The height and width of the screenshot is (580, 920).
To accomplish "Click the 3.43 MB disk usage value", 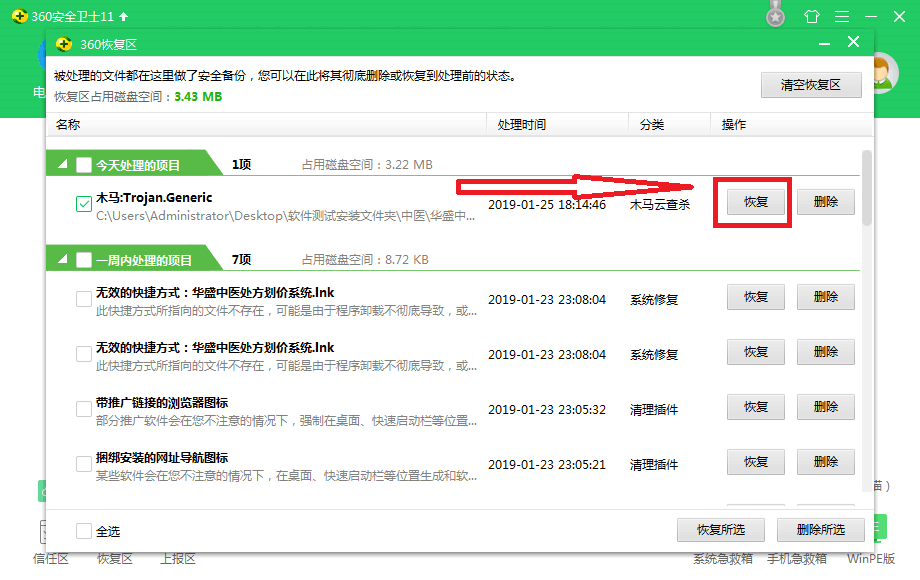I will (x=198, y=97).
